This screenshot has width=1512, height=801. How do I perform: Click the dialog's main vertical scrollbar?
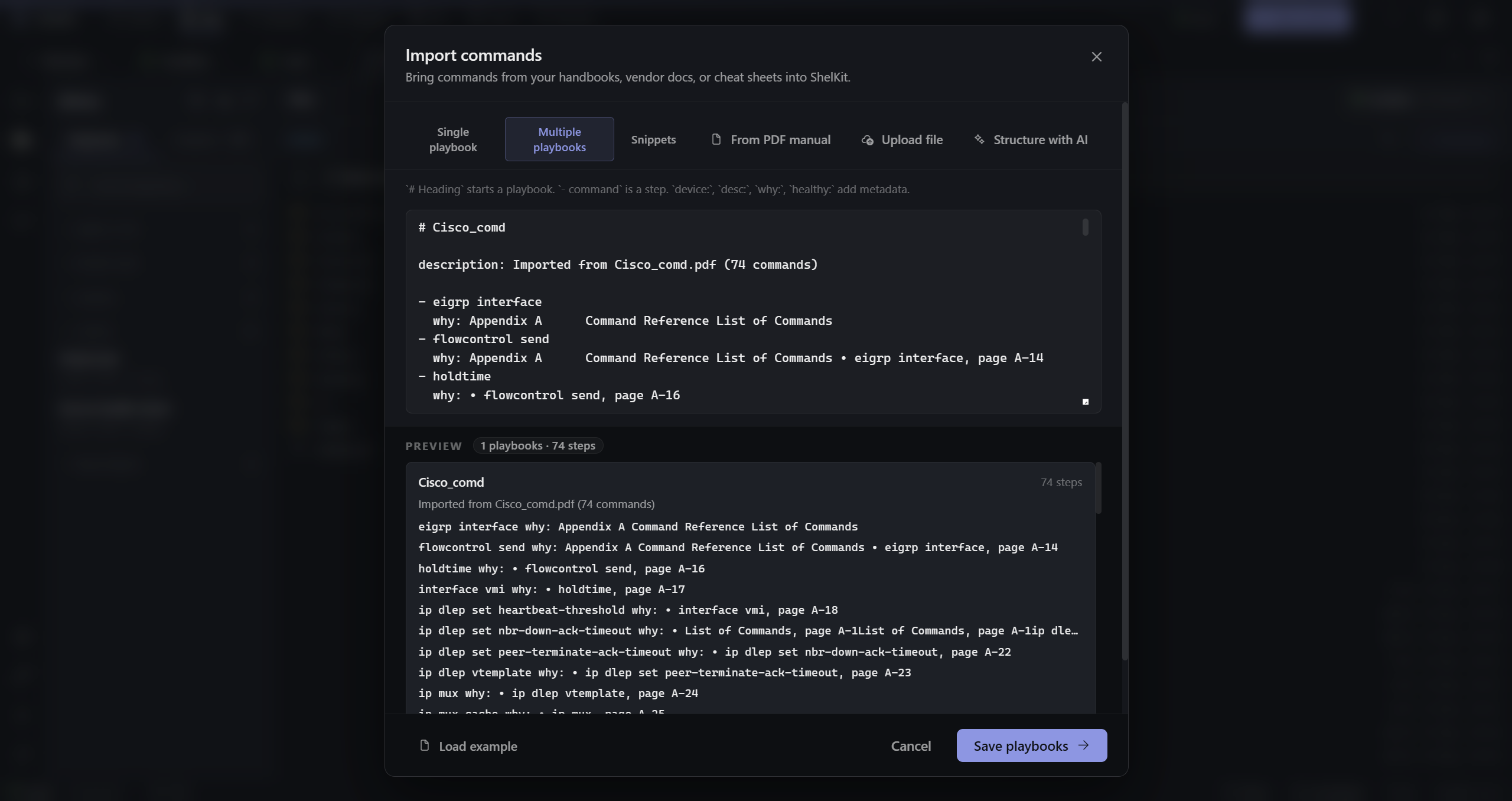pos(1125,381)
